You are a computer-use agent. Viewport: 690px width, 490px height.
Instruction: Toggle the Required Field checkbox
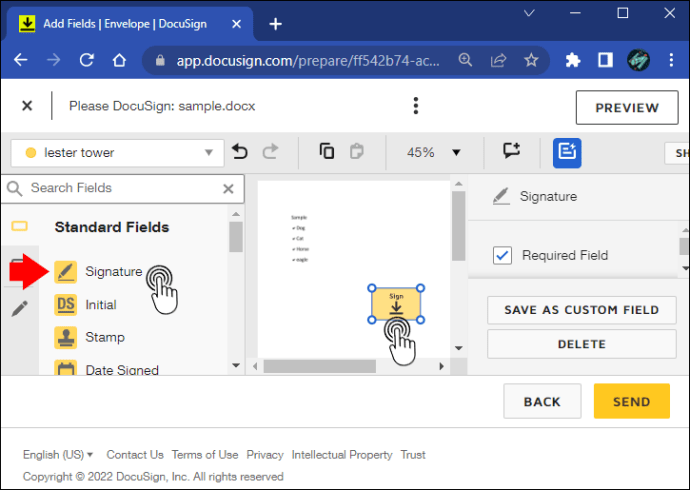click(502, 255)
